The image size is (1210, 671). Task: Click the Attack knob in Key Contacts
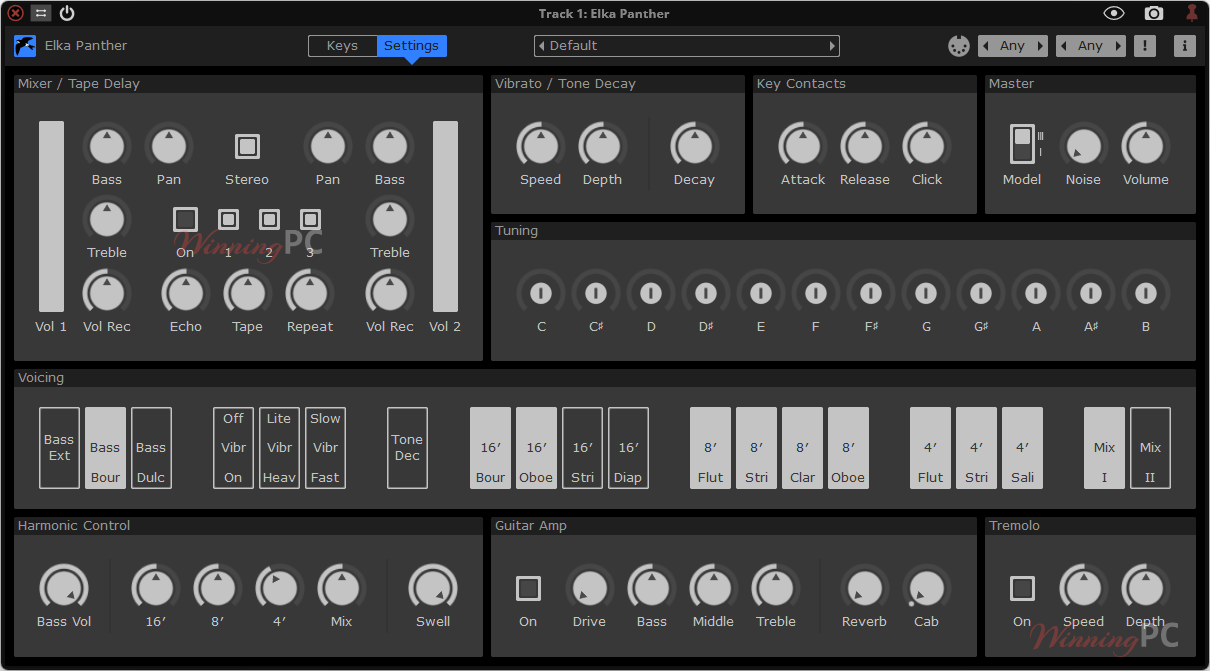(x=803, y=146)
